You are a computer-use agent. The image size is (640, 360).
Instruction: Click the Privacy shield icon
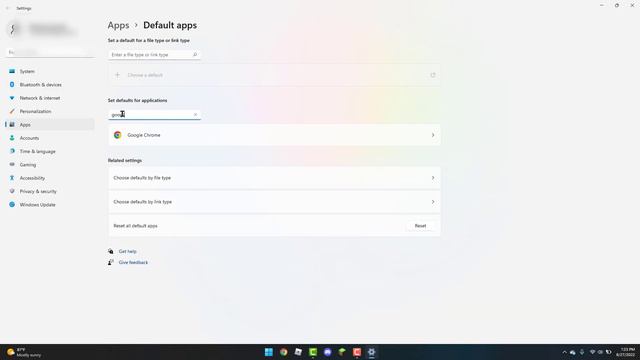[x=12, y=191]
